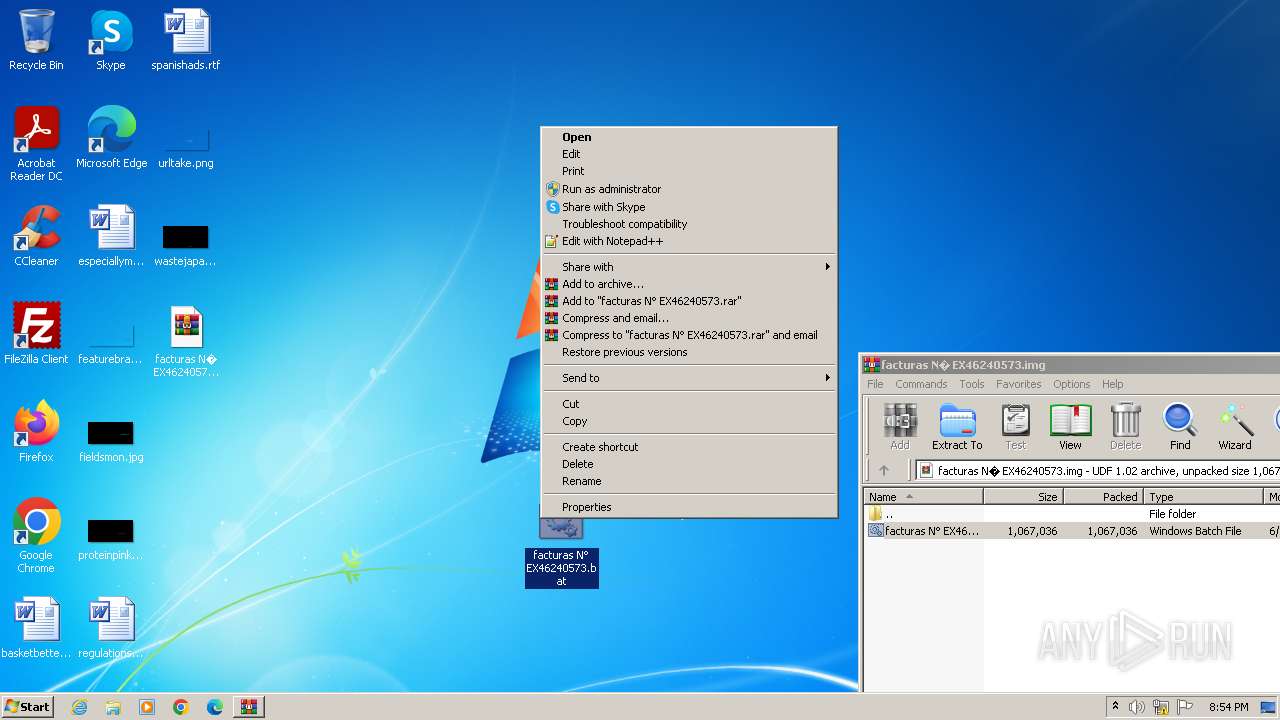The height and width of the screenshot is (720, 1280).
Task: Choose Add to "facturas N° EX46240573.rar"
Action: click(689, 301)
